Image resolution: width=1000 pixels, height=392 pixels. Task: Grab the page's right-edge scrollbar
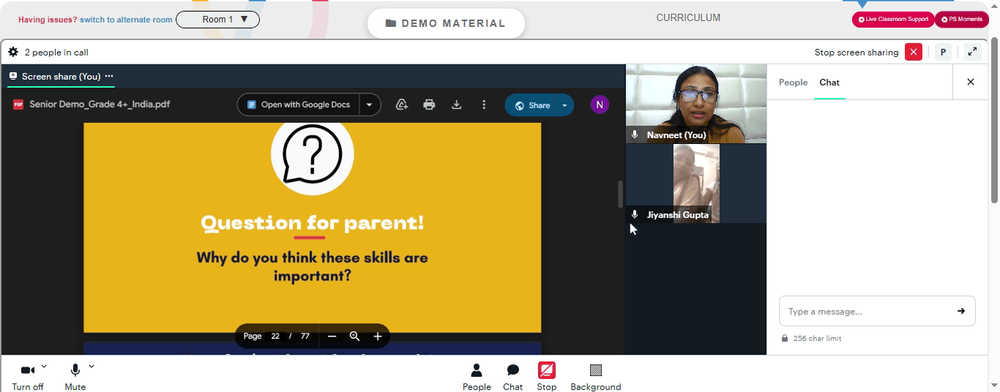pyautogui.click(x=995, y=121)
